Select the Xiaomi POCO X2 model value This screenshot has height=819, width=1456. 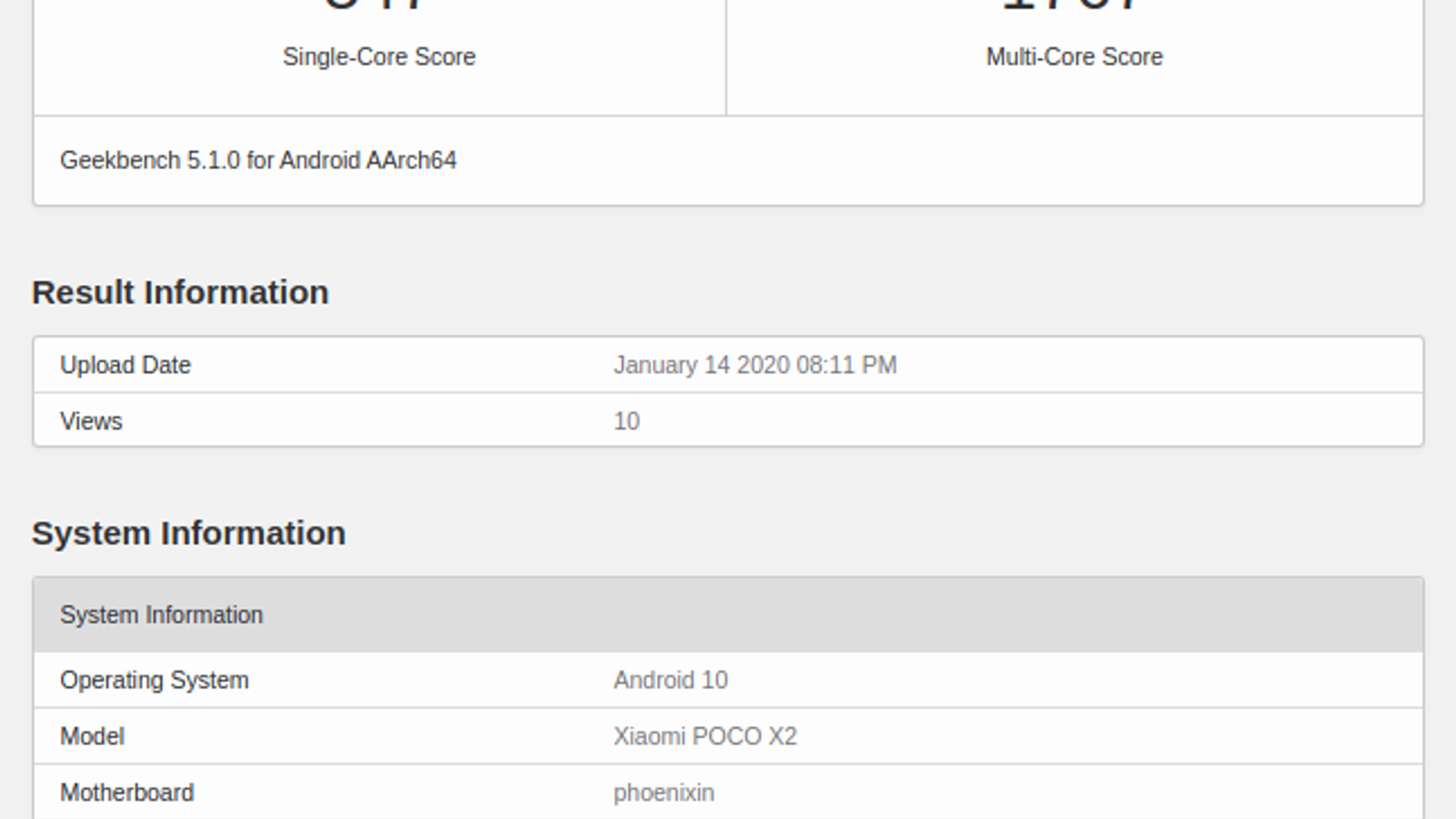click(704, 736)
